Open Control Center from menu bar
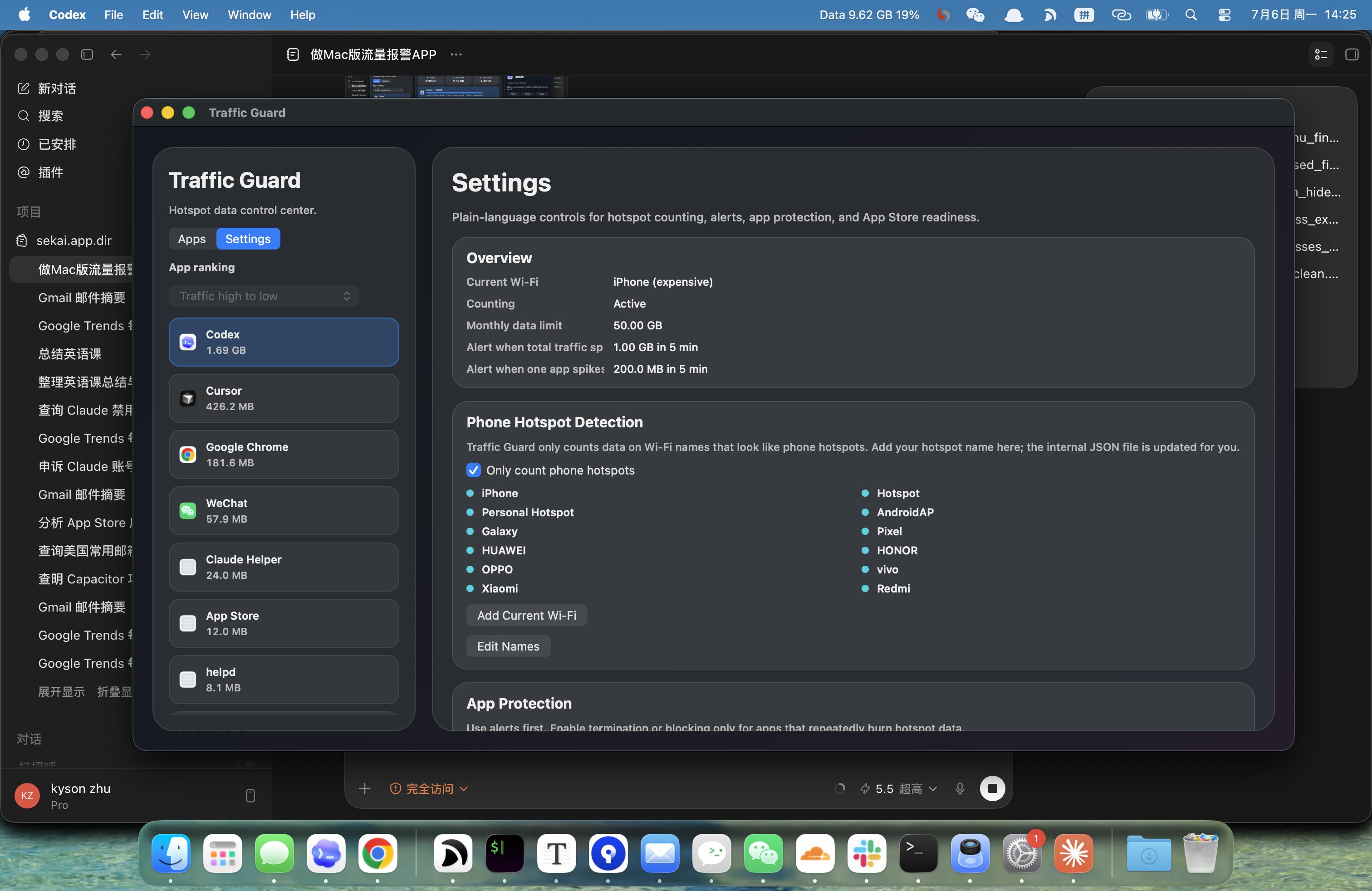 pos(1225,15)
